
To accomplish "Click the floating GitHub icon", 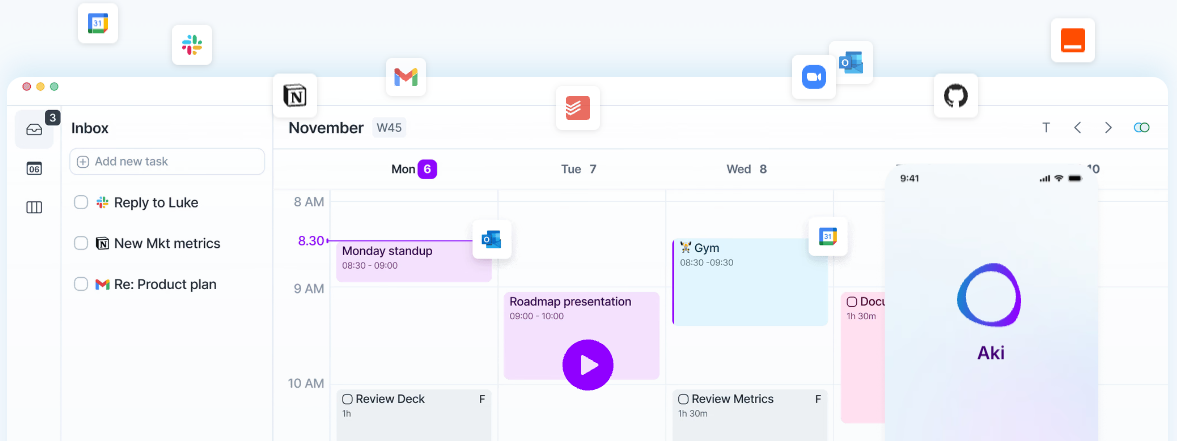I will coord(956,95).
